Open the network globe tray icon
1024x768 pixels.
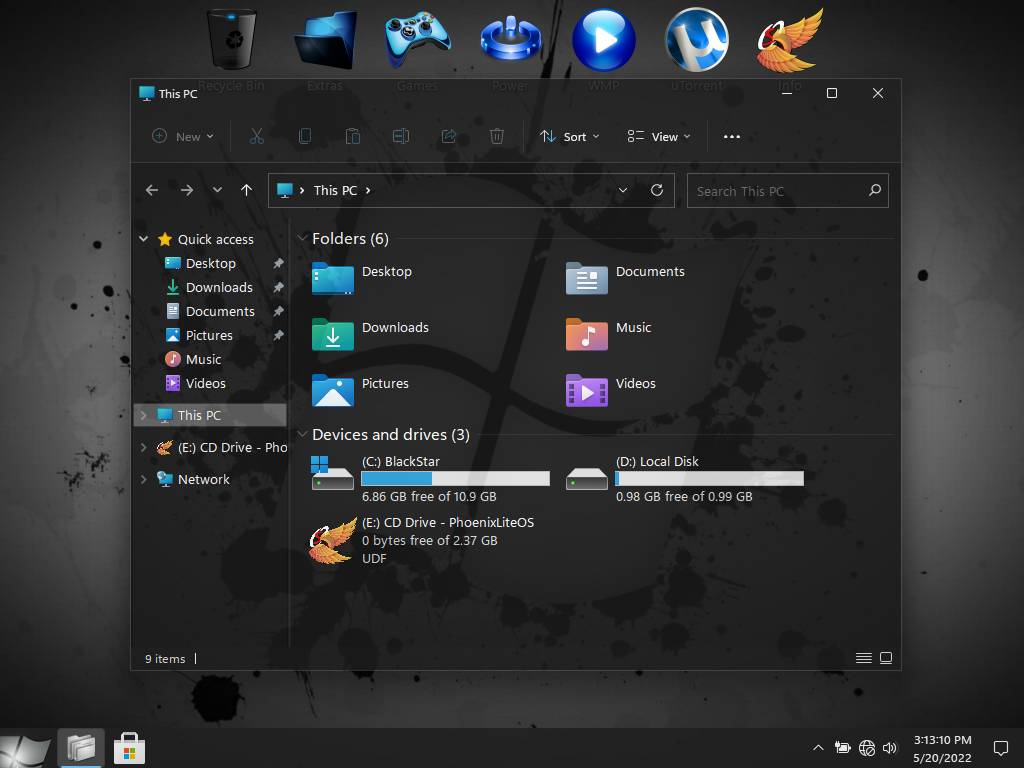(867, 748)
